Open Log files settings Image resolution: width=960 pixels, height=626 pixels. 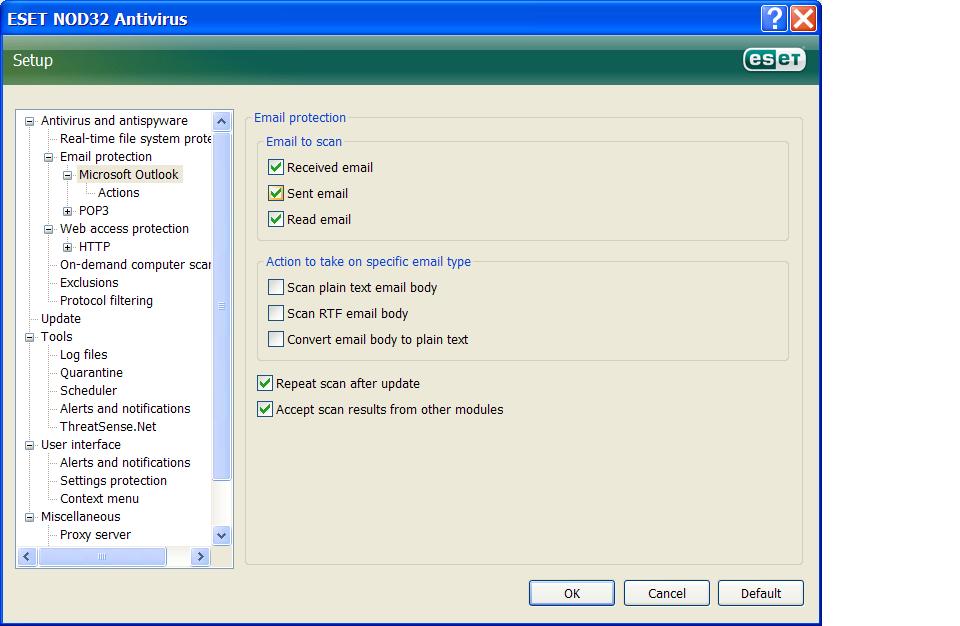[x=84, y=355]
